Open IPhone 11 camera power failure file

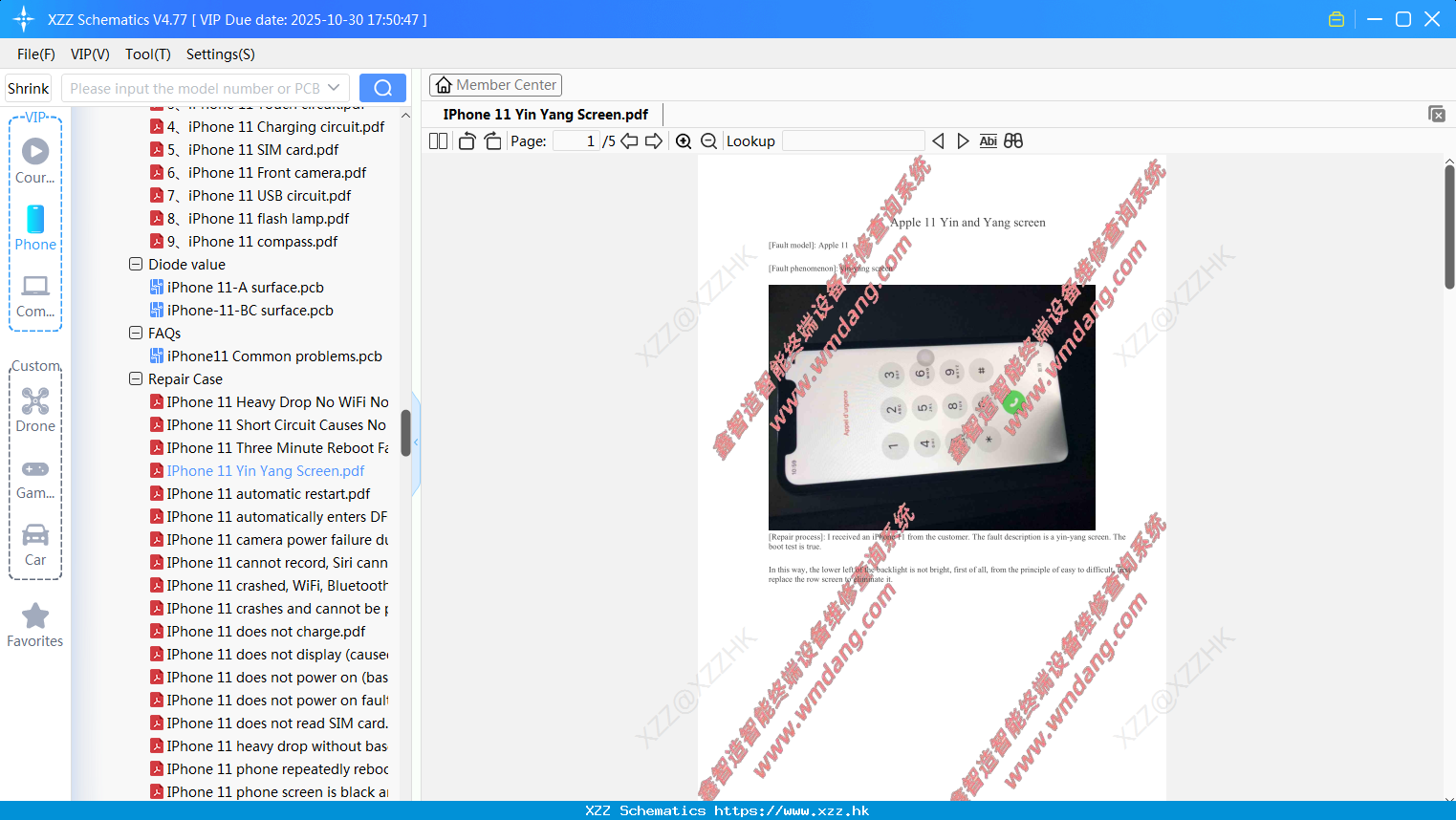click(270, 539)
